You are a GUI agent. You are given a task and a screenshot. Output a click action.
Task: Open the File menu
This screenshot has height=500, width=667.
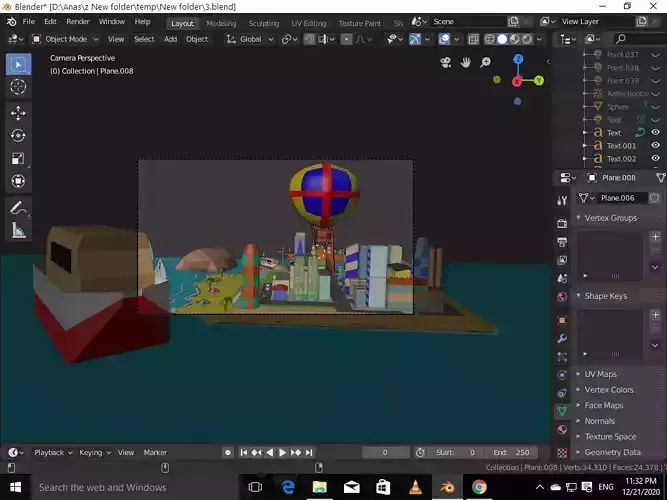(29, 22)
